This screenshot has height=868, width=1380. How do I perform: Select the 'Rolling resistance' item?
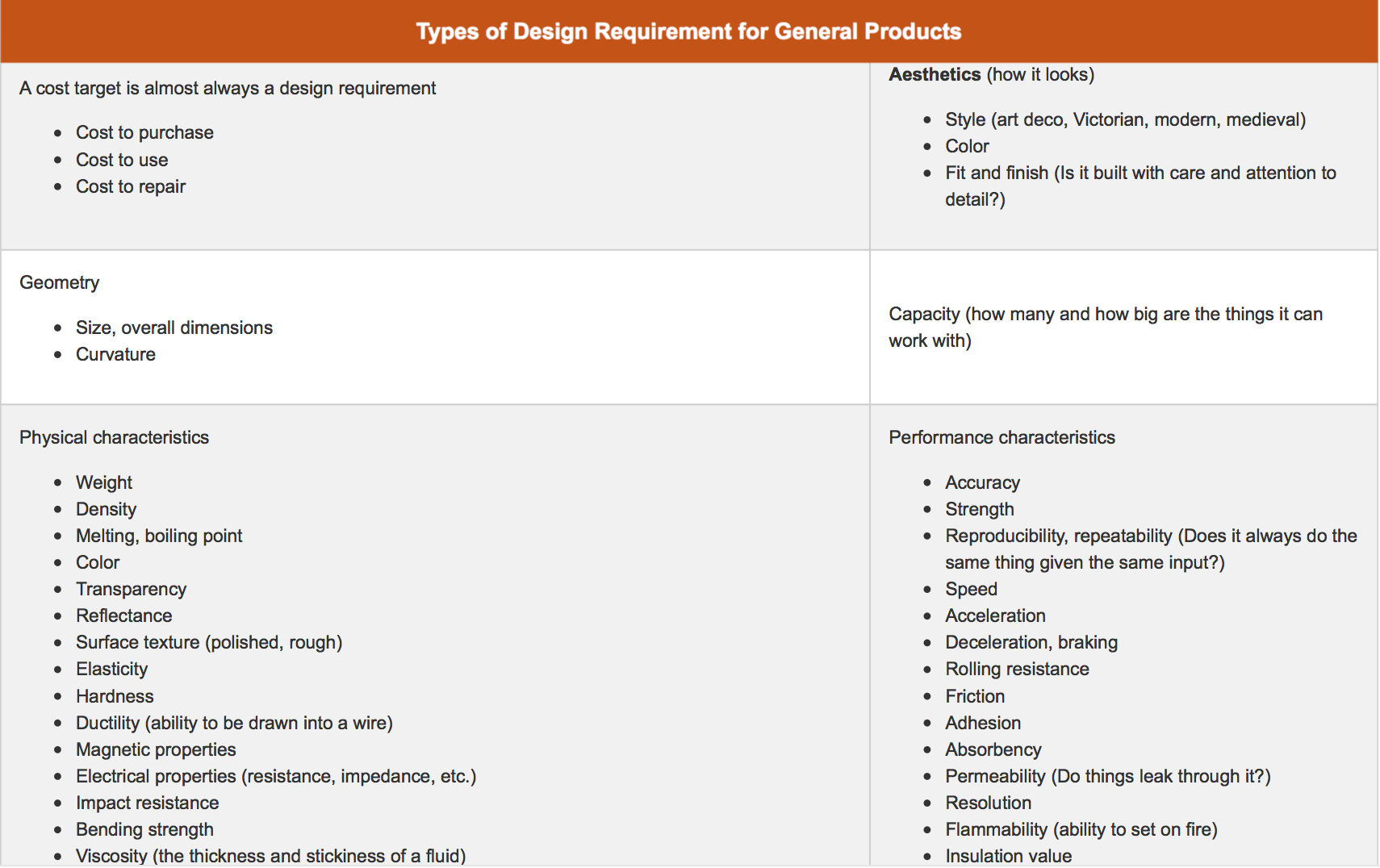pyautogui.click(x=1017, y=669)
